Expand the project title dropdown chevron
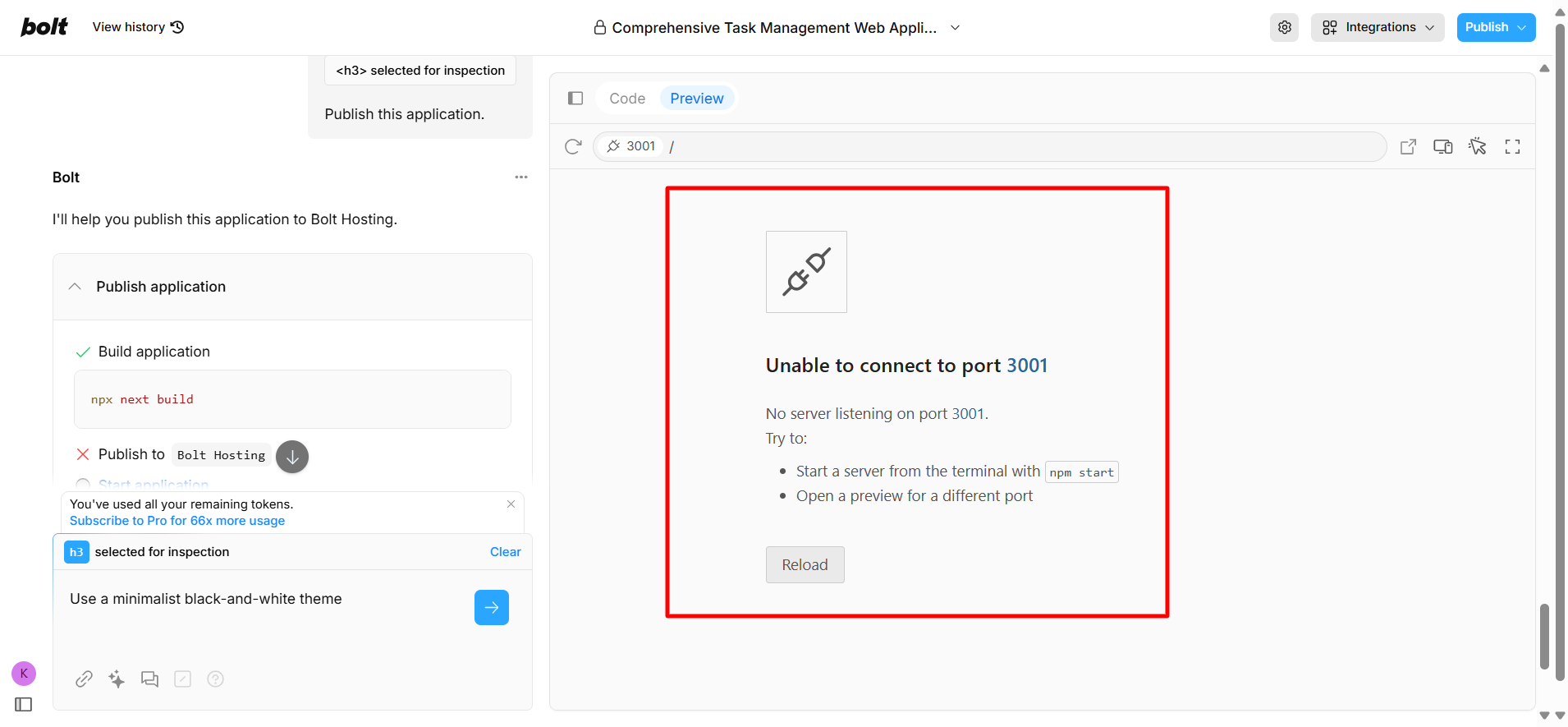 955,28
